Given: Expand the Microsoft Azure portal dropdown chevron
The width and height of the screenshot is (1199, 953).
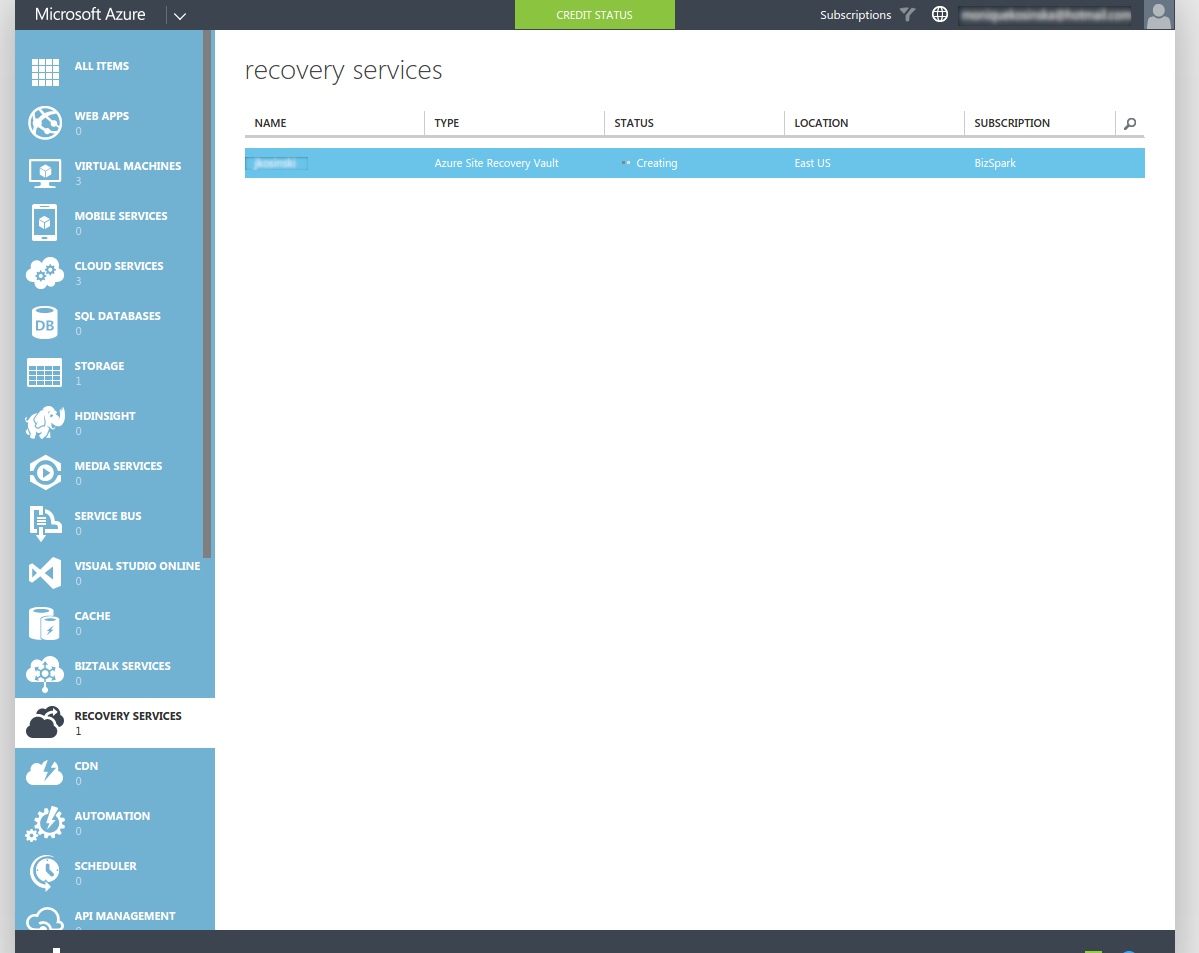Looking at the screenshot, I should coord(180,15).
